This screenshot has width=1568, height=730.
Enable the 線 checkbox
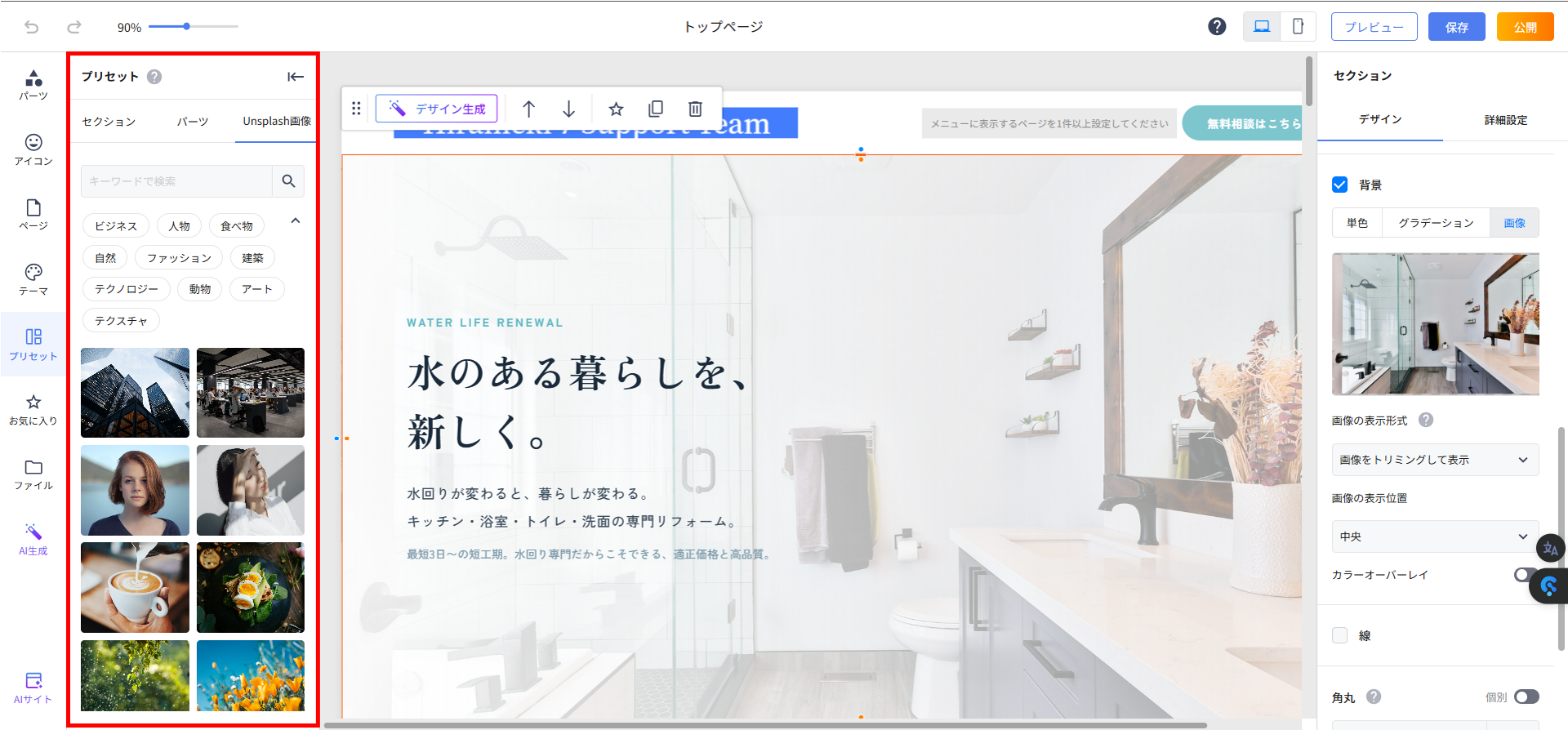tap(1340, 635)
